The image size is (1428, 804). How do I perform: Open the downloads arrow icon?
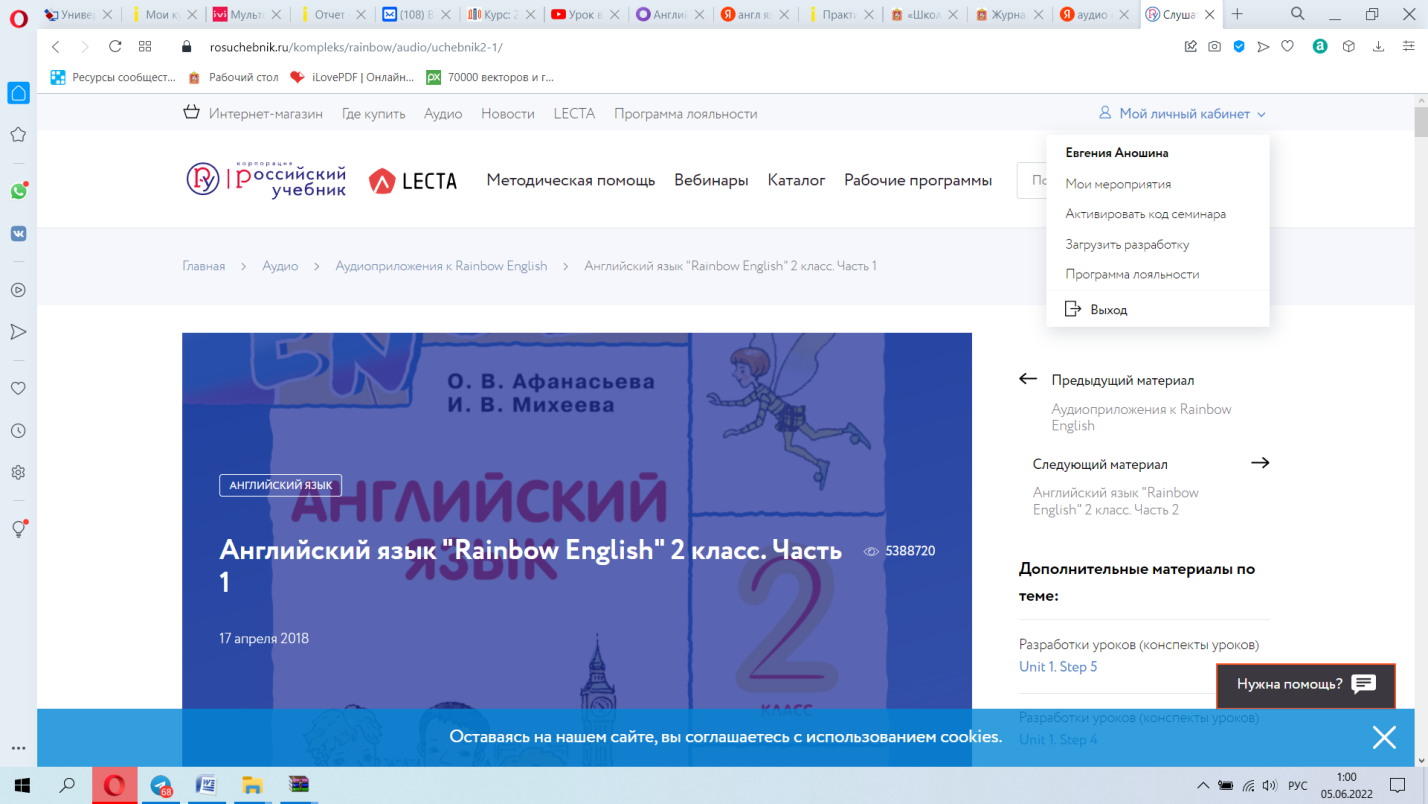point(1378,46)
